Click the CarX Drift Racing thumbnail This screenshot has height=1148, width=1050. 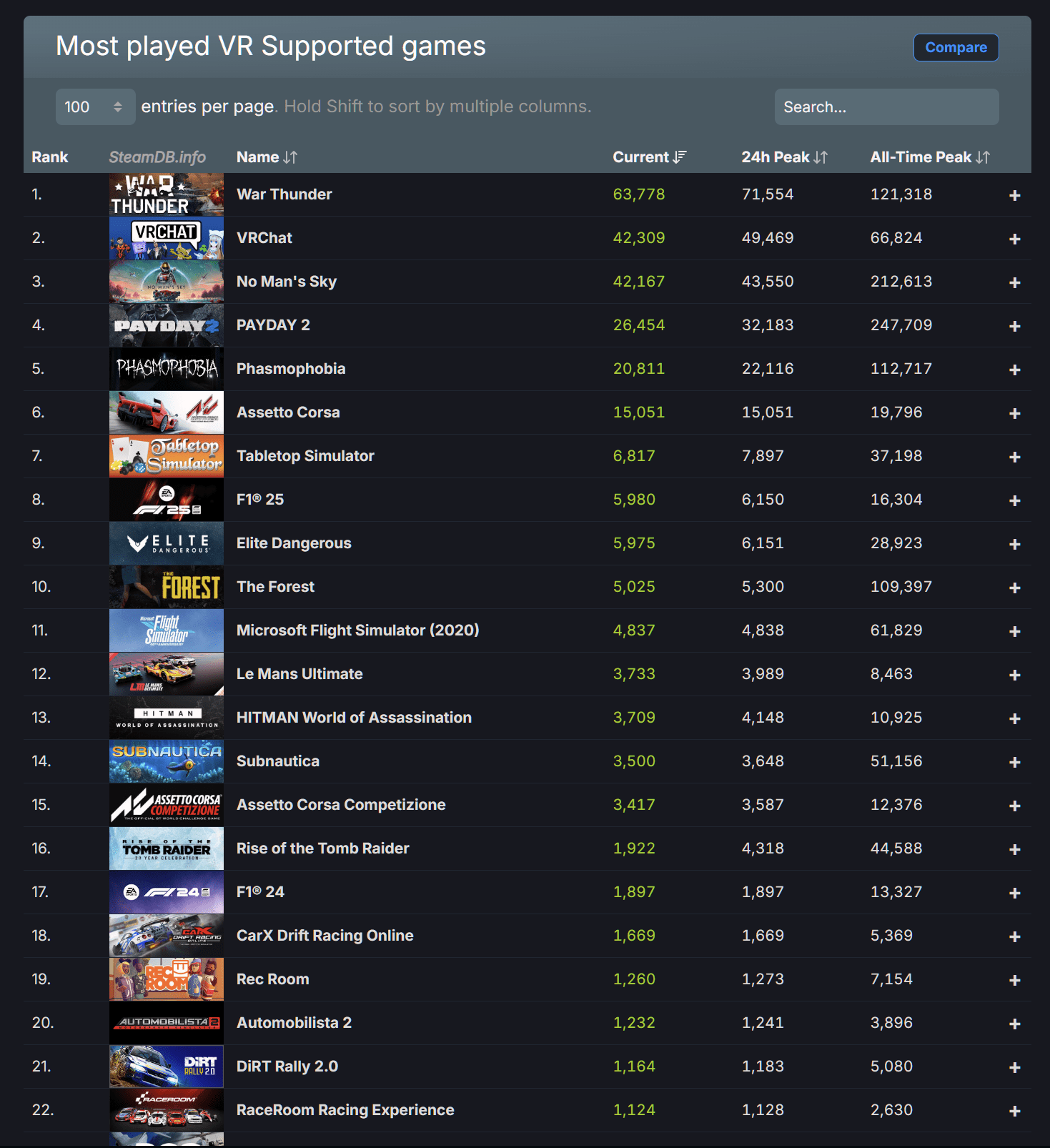[167, 936]
